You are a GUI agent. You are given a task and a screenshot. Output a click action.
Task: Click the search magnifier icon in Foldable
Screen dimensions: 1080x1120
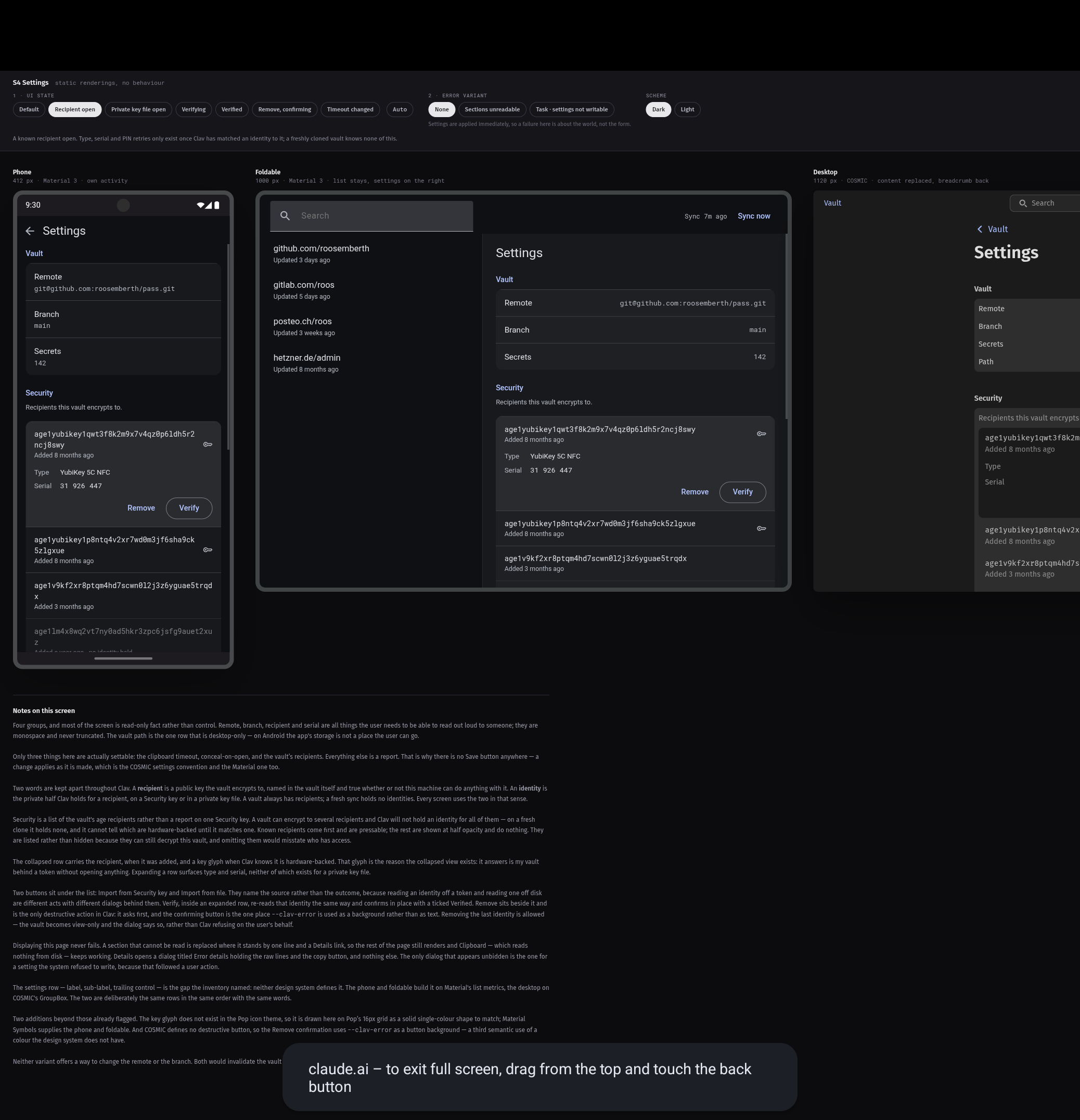(x=285, y=216)
